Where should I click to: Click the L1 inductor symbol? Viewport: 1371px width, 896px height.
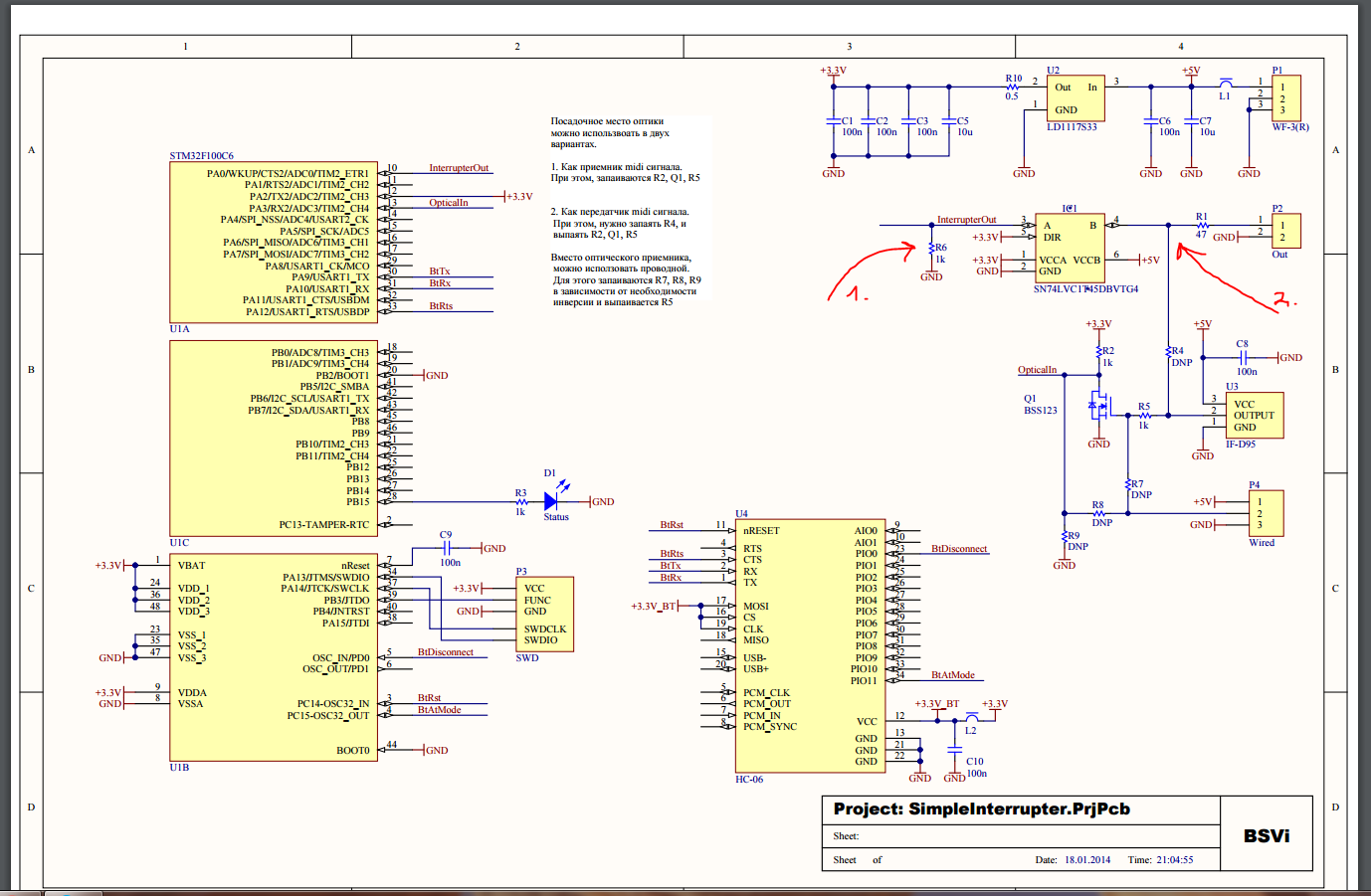pos(1226,85)
